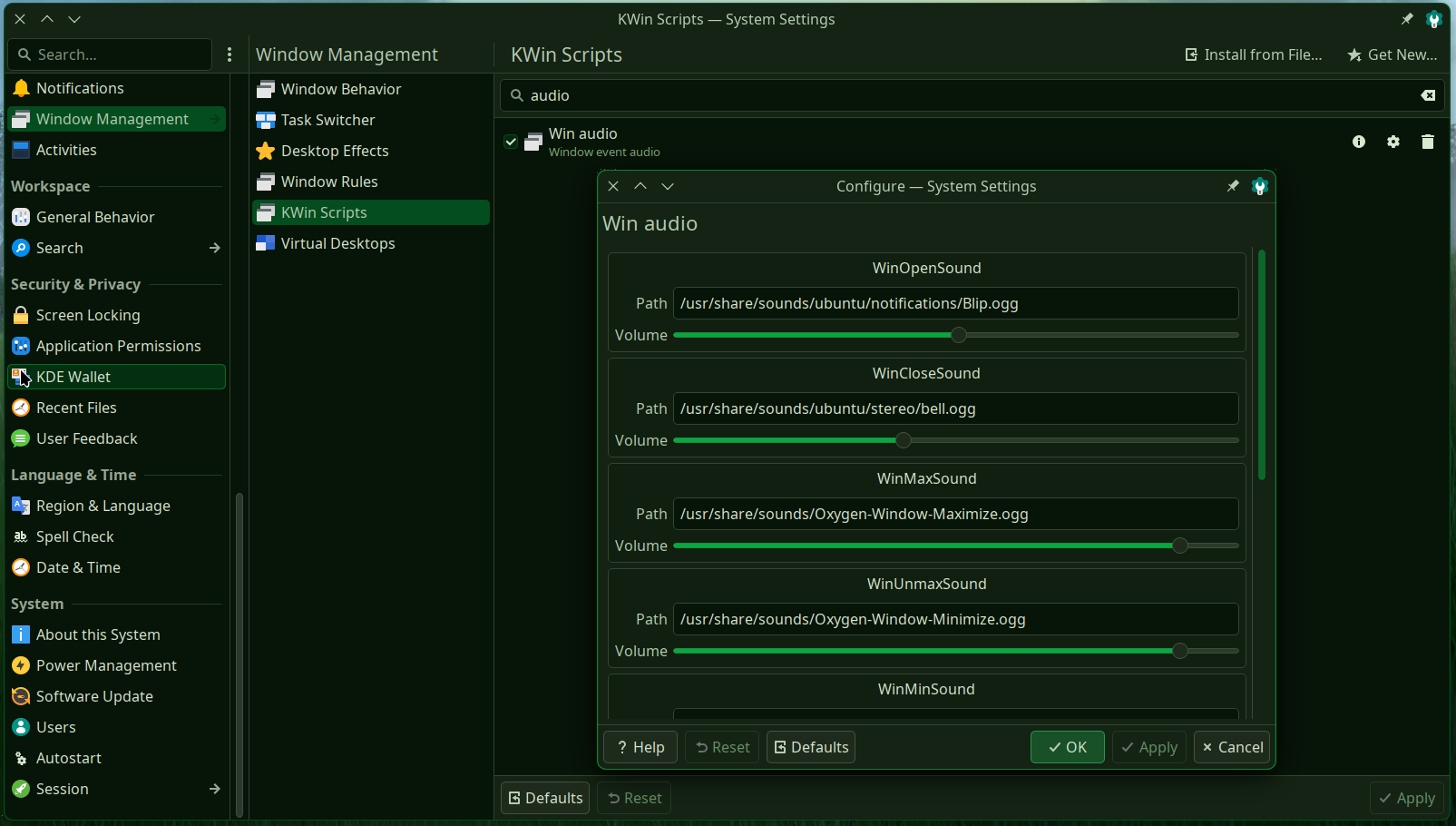Image resolution: width=1456 pixels, height=826 pixels.
Task: Open Region & Language settings
Action: pos(116,506)
